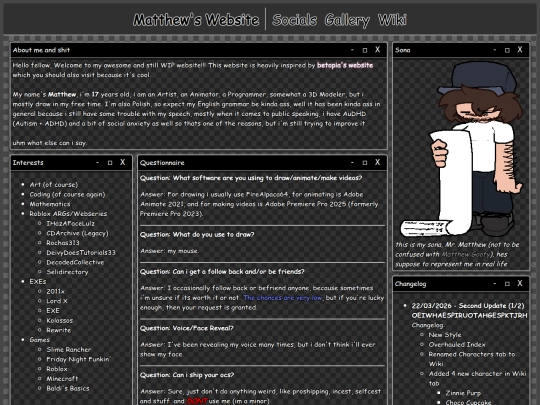Click the '22/03/2026 - Second Update' changelog entry
The width and height of the screenshot is (540, 405).
pos(468,306)
